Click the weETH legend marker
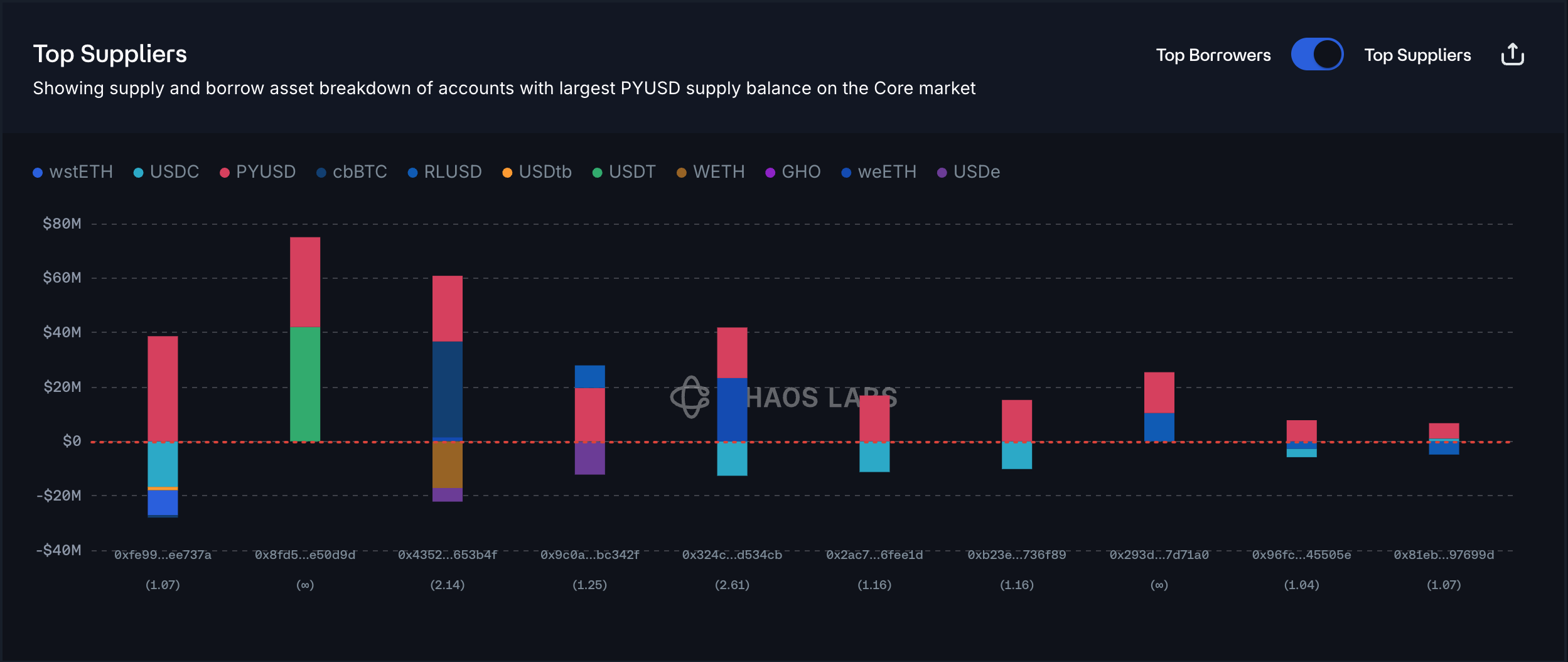1568x662 pixels. (x=846, y=173)
